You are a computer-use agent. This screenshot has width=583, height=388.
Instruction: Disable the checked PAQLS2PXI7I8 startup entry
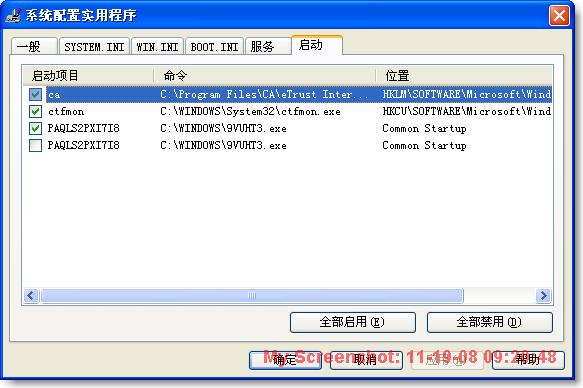pos(35,128)
